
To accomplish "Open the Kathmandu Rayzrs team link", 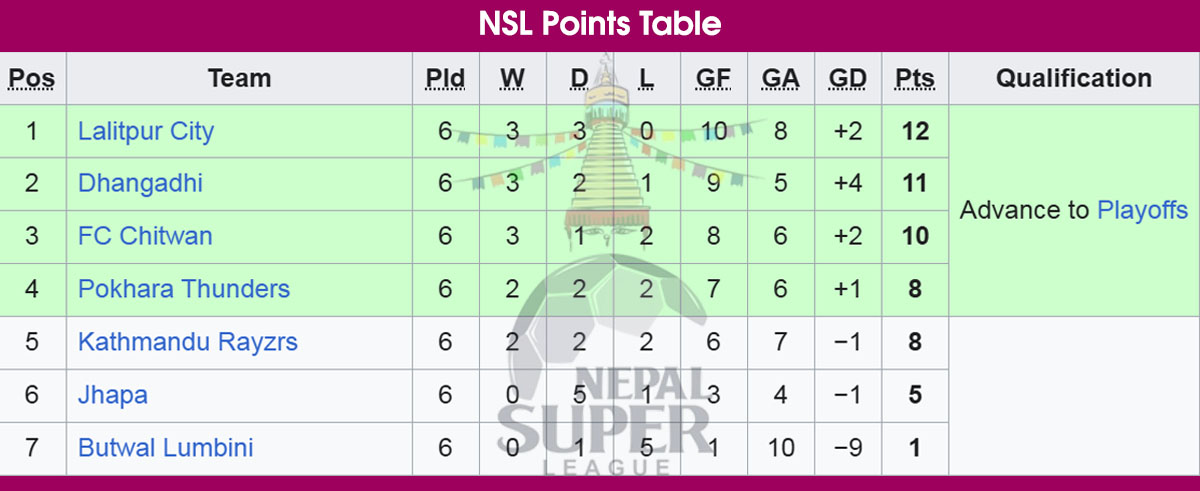I will coord(188,342).
